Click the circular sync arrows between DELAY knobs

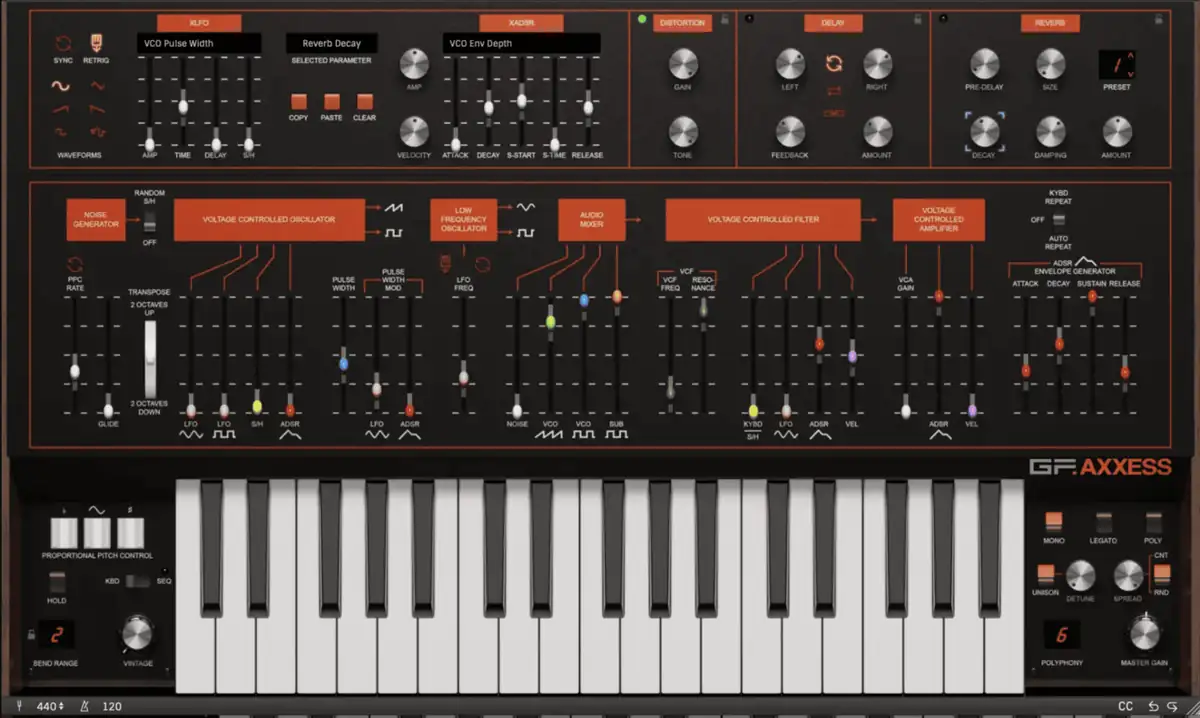836,63
